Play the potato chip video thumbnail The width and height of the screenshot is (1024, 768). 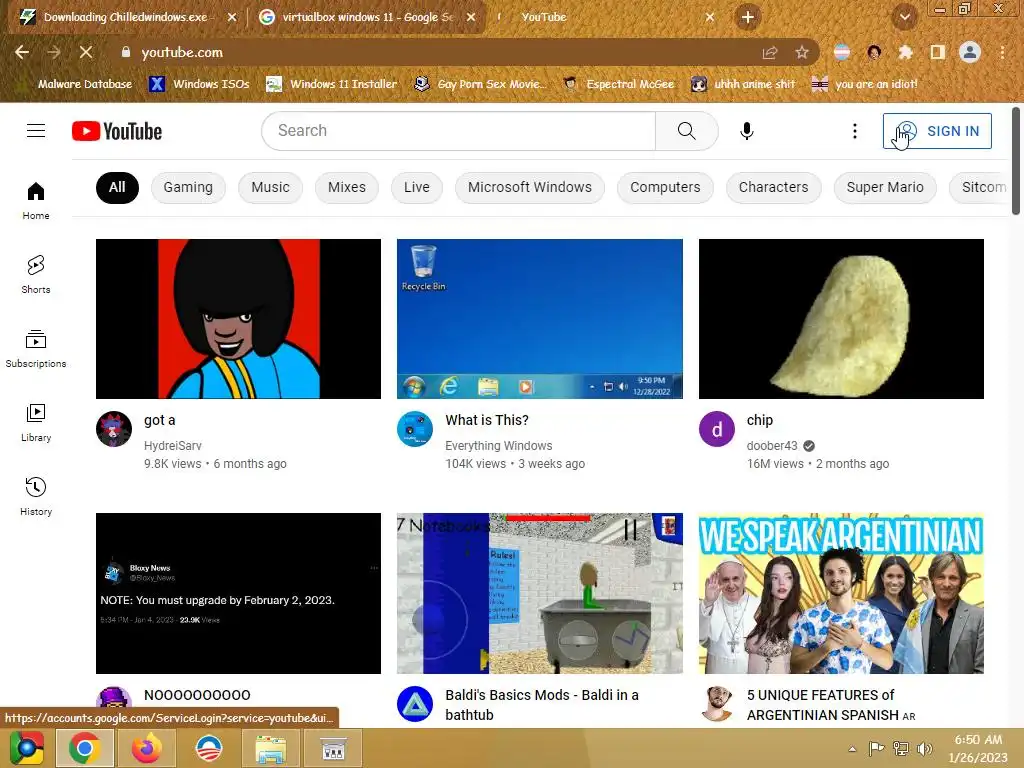point(841,319)
